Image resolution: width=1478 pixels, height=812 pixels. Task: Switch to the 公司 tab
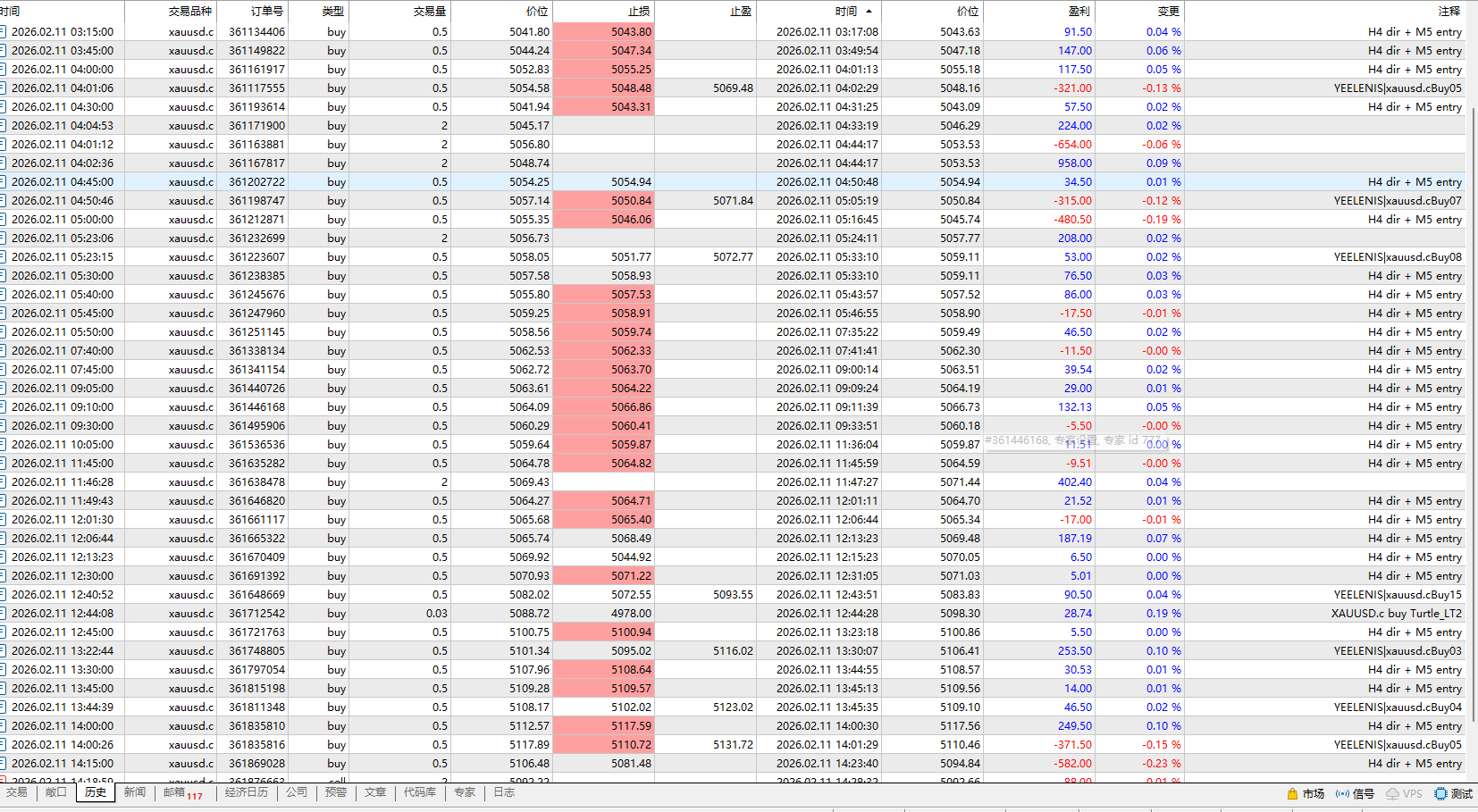tap(297, 792)
